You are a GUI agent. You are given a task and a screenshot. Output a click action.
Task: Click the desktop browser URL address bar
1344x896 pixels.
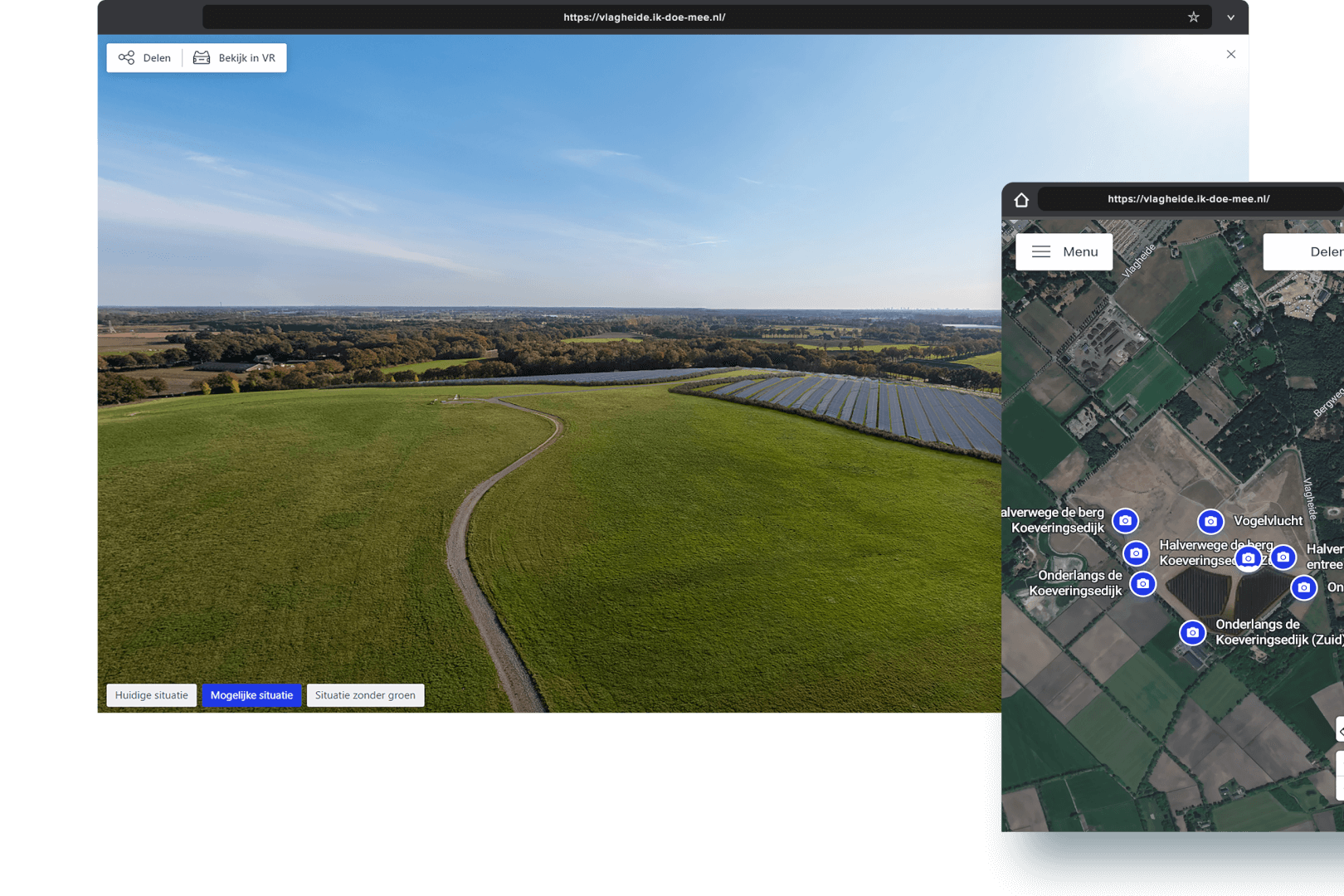(644, 17)
